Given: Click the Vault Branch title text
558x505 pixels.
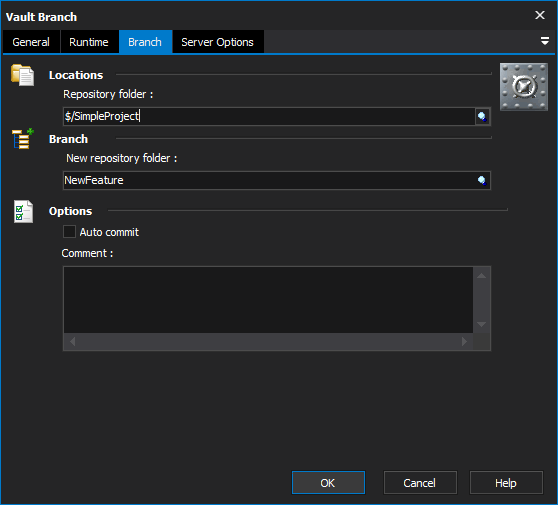Looking at the screenshot, I should click(x=41, y=17).
